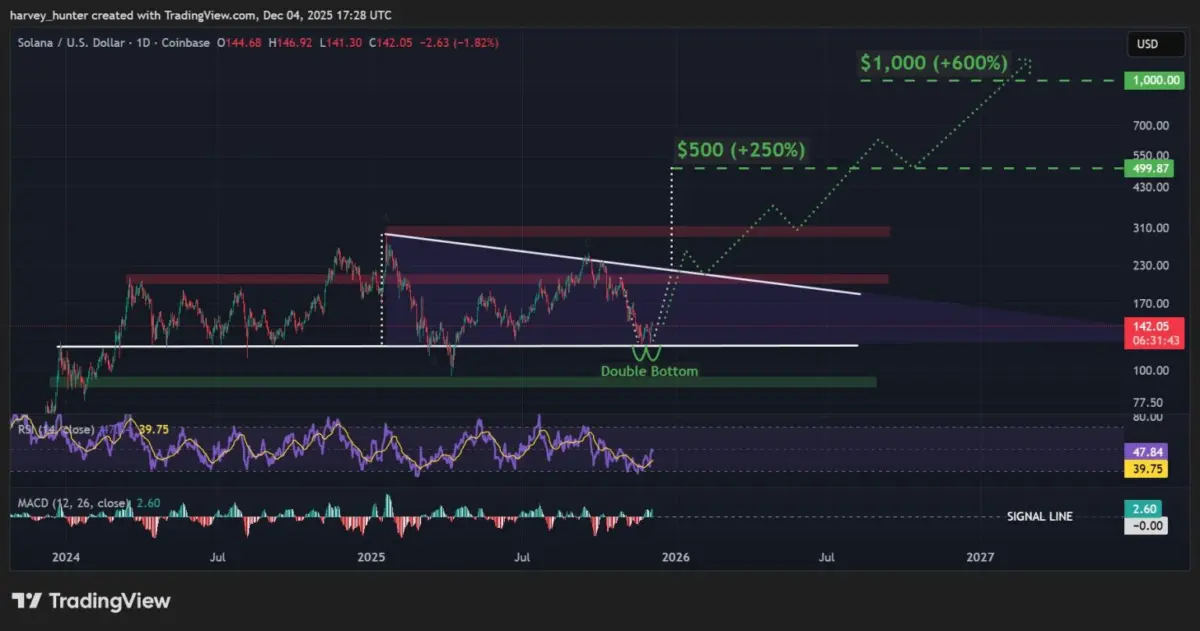Click the SIGNAL LINE label
This screenshot has width=1200, height=631.
(1039, 517)
